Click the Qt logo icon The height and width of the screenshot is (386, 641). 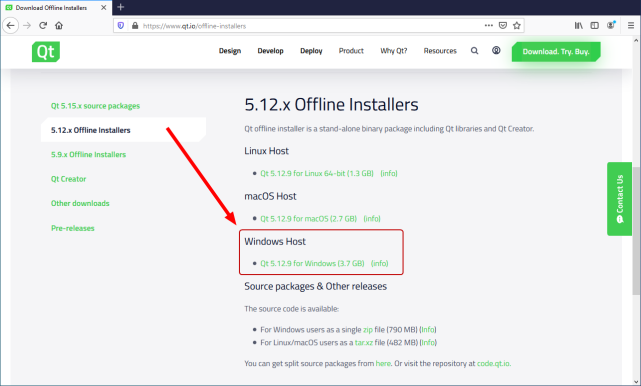46,52
